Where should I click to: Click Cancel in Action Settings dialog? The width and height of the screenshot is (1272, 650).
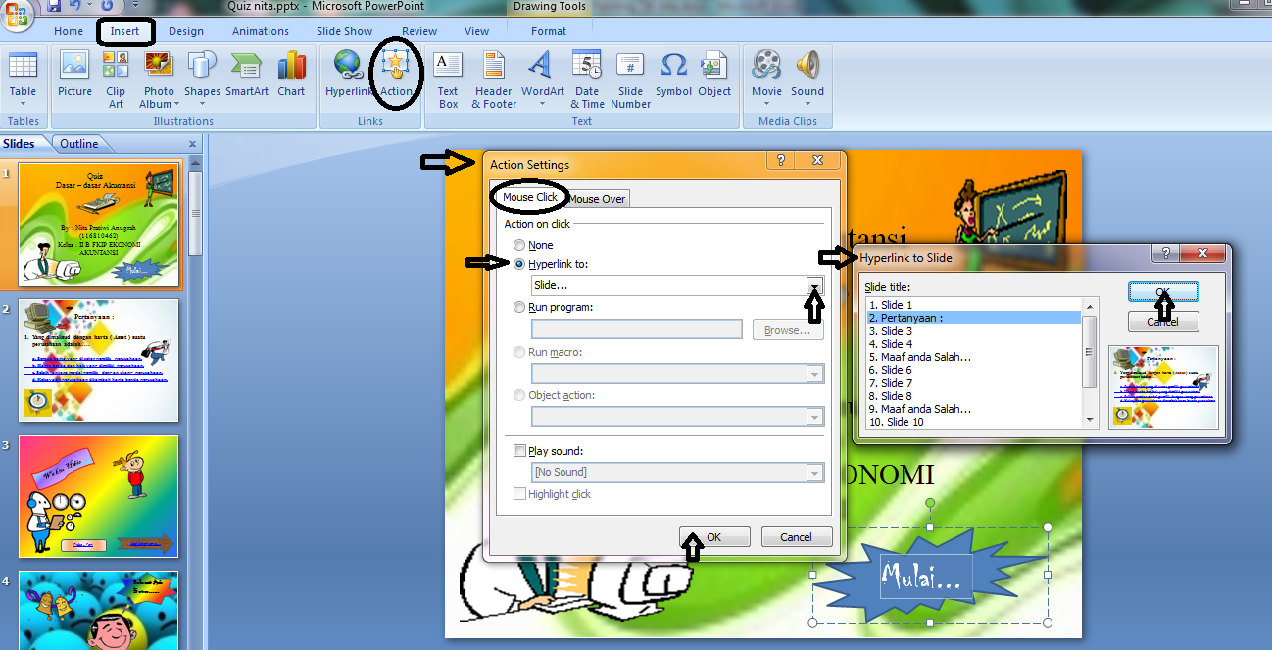point(796,537)
